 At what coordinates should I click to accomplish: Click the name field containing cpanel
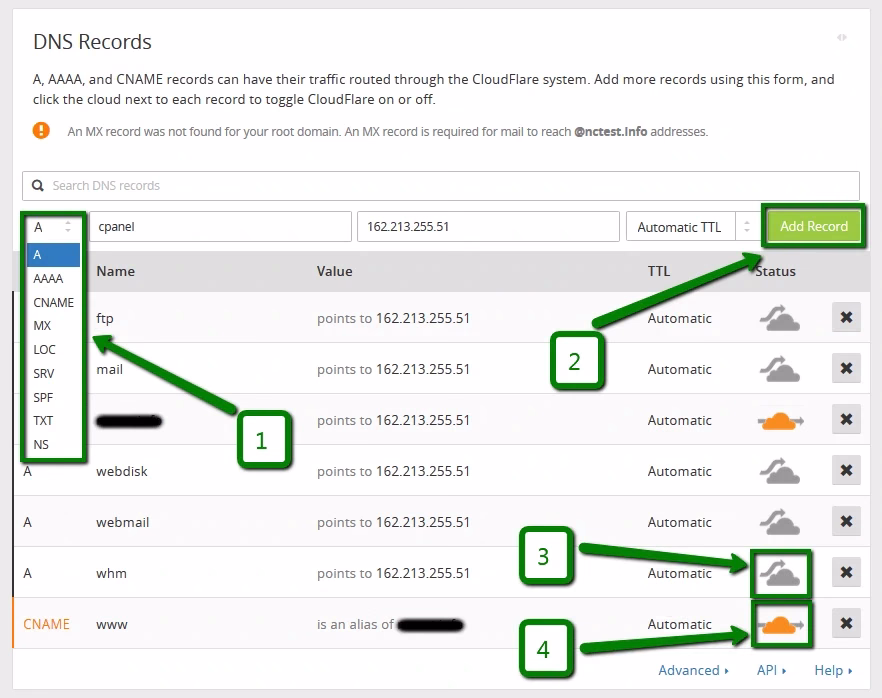[x=220, y=227]
